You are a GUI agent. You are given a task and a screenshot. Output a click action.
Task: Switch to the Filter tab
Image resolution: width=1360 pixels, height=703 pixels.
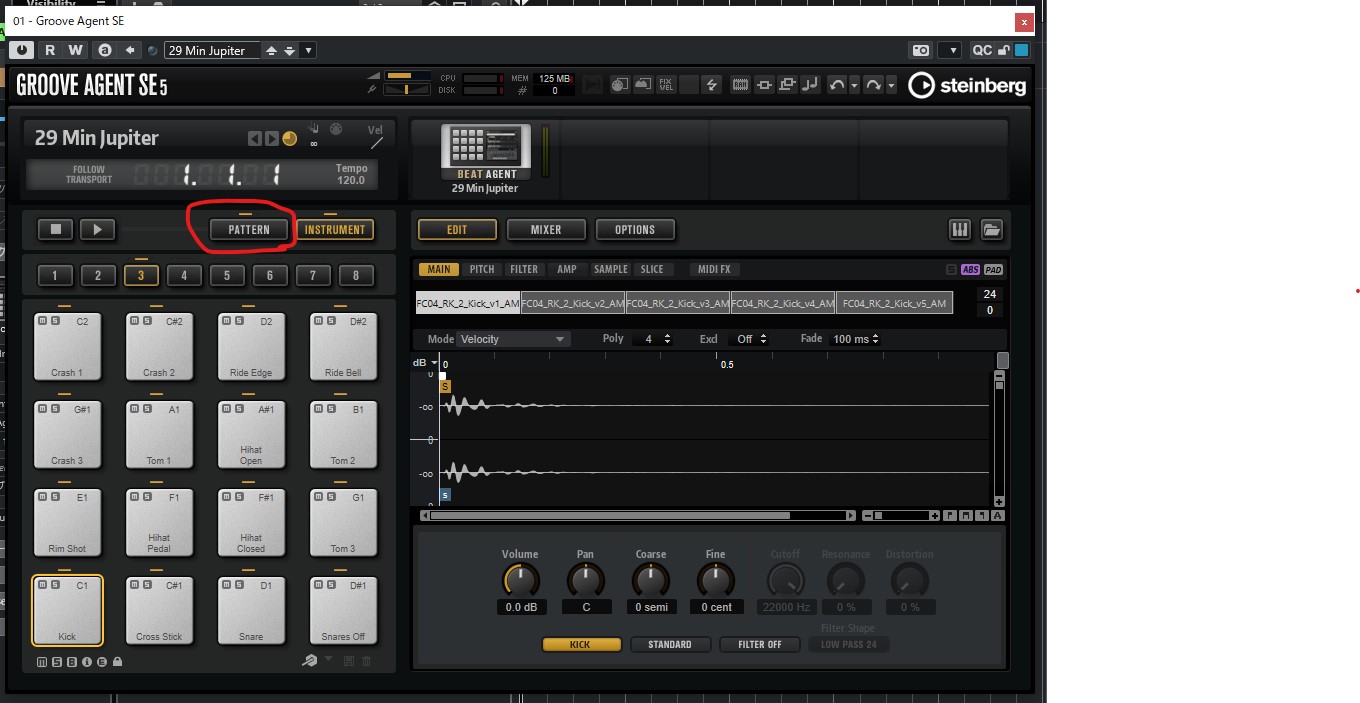point(524,269)
